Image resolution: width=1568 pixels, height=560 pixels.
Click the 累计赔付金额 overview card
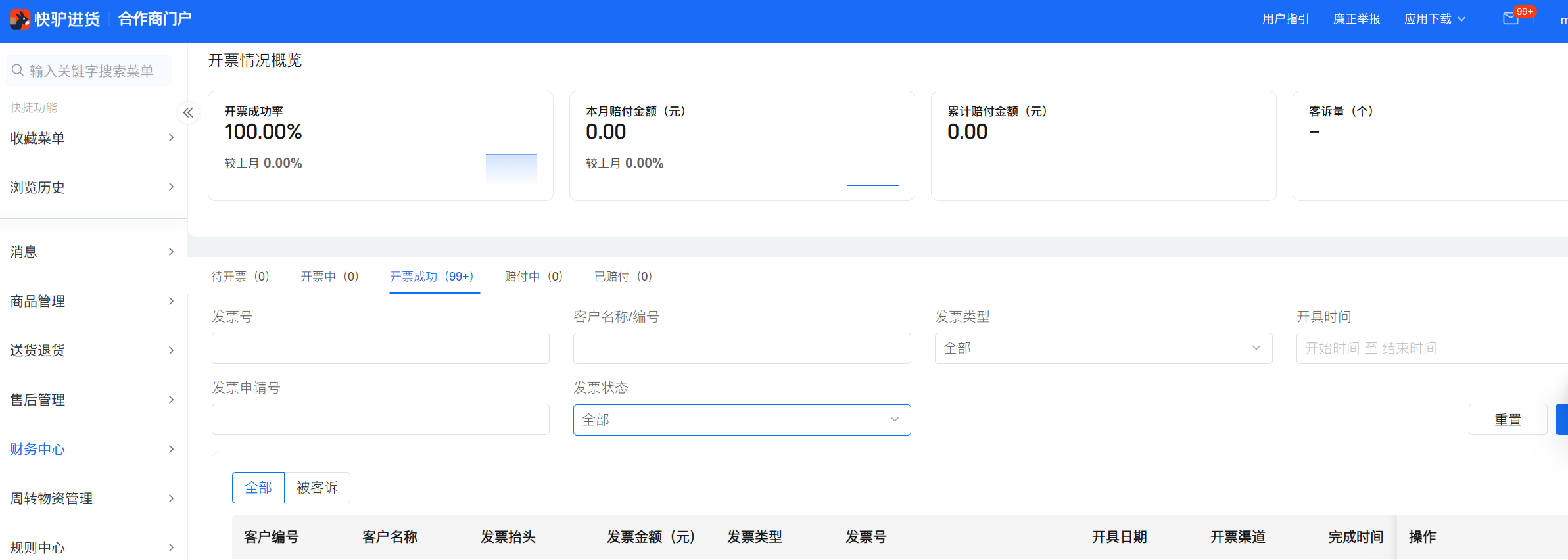[x=1104, y=146]
